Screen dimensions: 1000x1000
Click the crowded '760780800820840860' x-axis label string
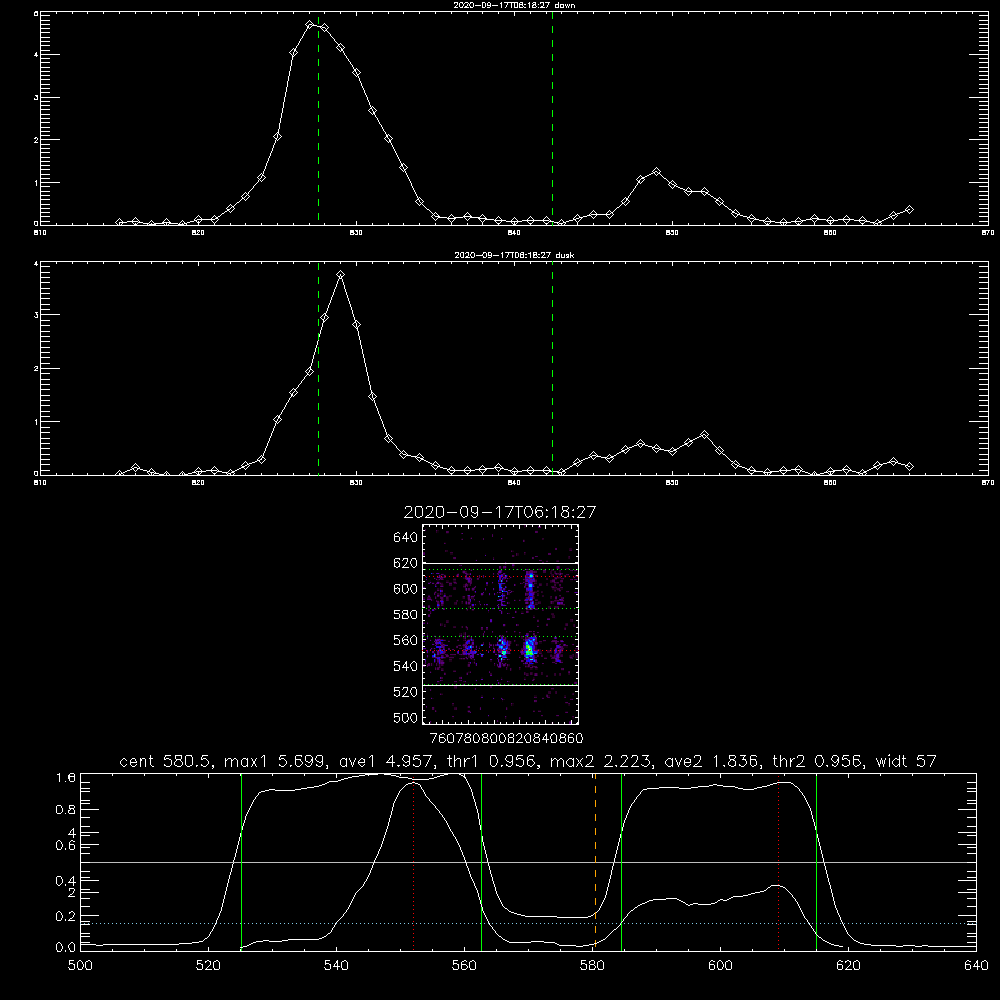(506, 738)
